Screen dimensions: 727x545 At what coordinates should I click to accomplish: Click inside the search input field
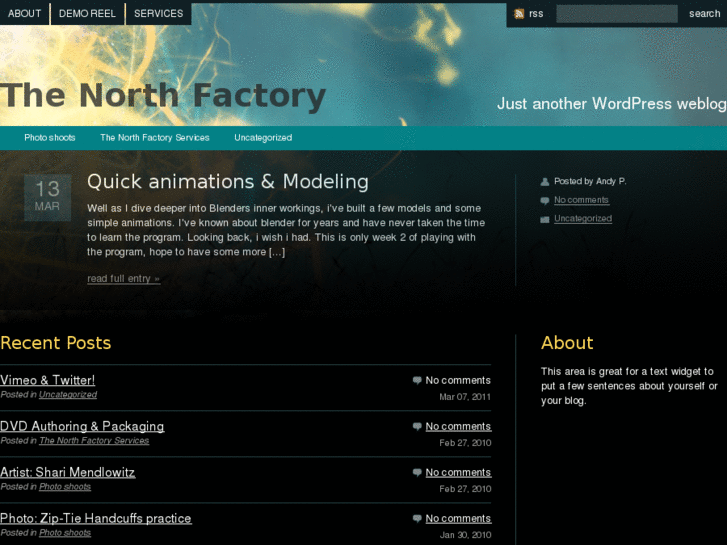tap(617, 14)
